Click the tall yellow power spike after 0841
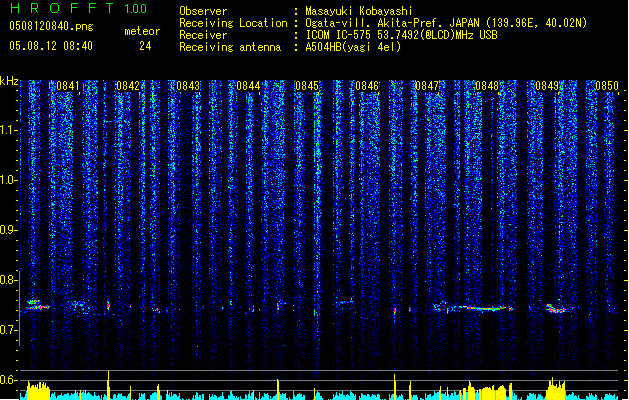Viewport: 629px width, 400px height. pos(108,385)
